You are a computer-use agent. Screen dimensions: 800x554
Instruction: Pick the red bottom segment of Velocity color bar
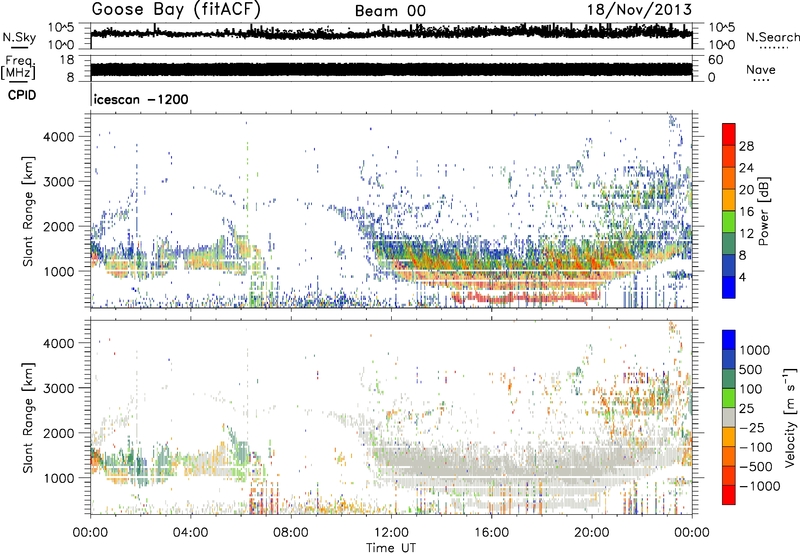pyautogui.click(x=729, y=495)
